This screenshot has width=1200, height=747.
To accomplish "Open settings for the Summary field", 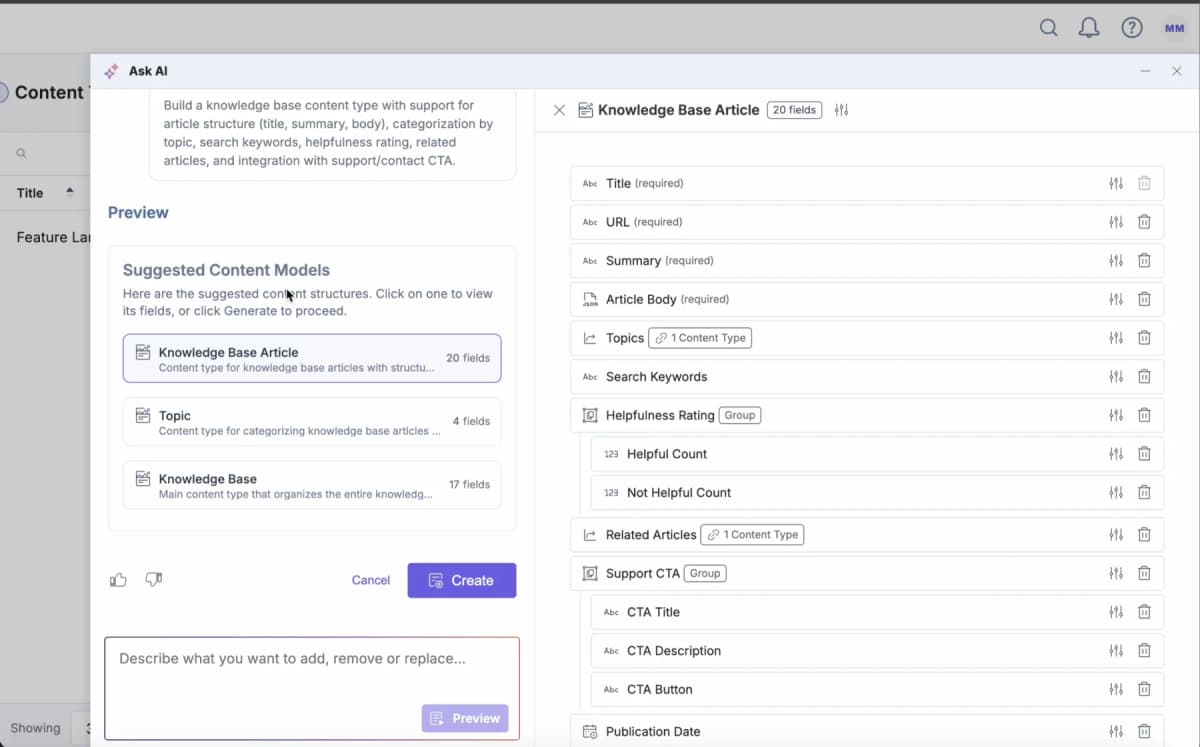I will [1116, 260].
